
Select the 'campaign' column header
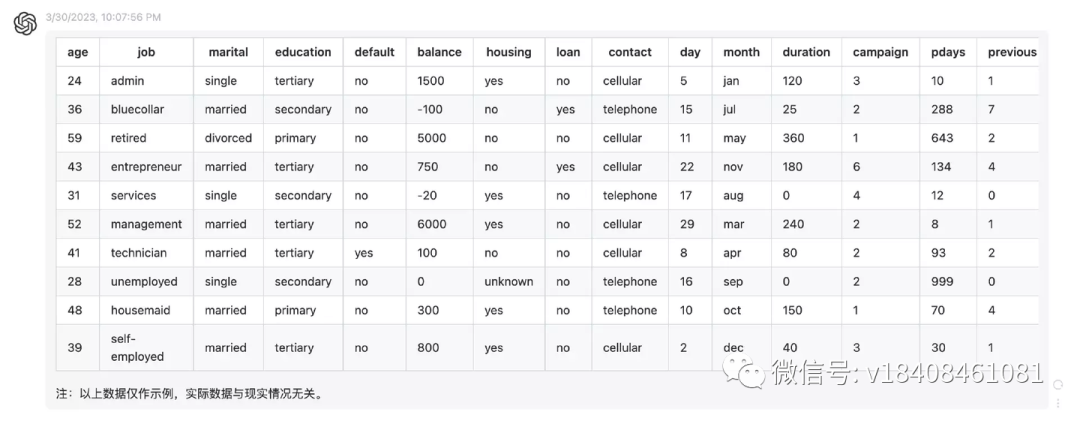point(880,52)
